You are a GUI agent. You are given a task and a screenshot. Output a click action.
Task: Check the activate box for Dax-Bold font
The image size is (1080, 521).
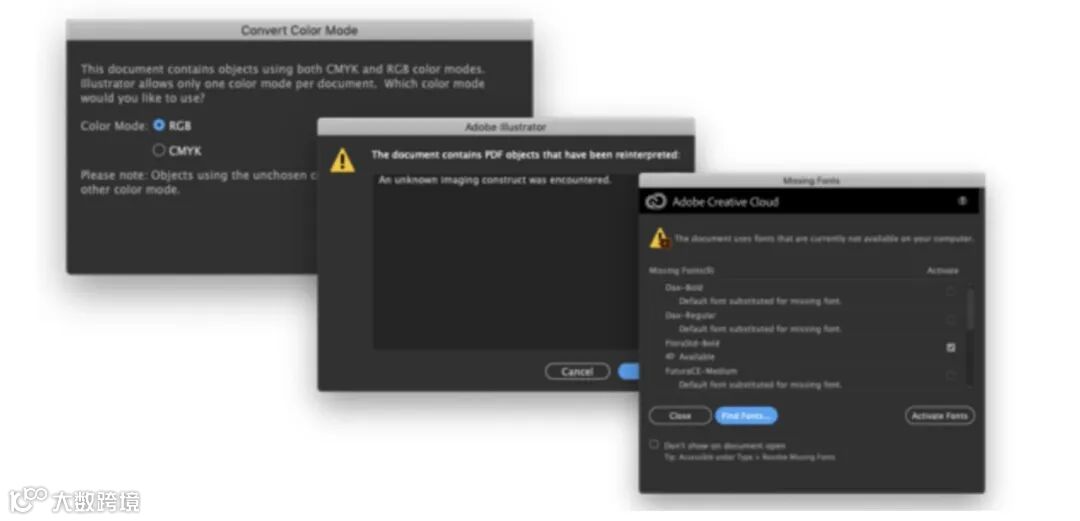pos(951,291)
